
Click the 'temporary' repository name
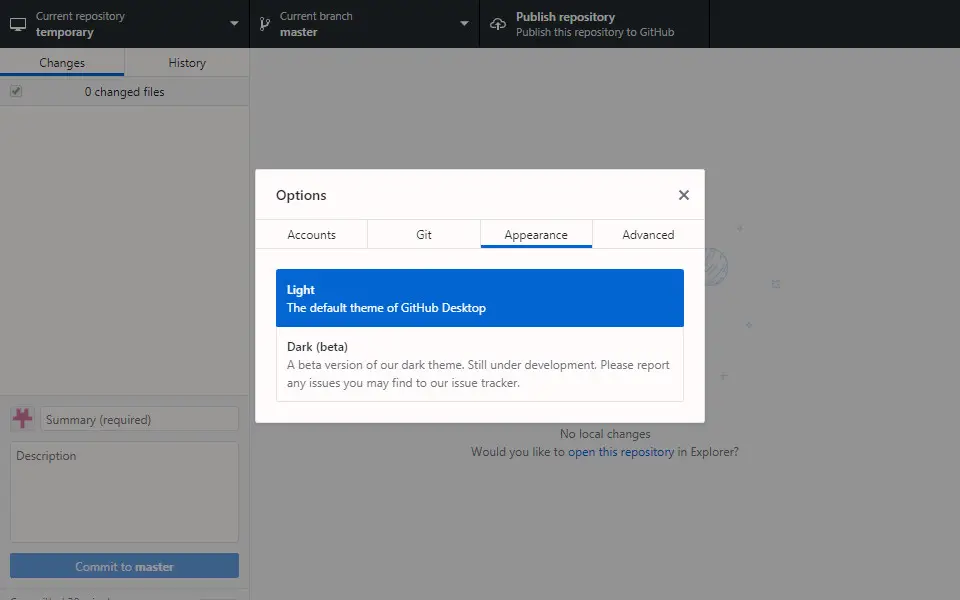click(64, 32)
